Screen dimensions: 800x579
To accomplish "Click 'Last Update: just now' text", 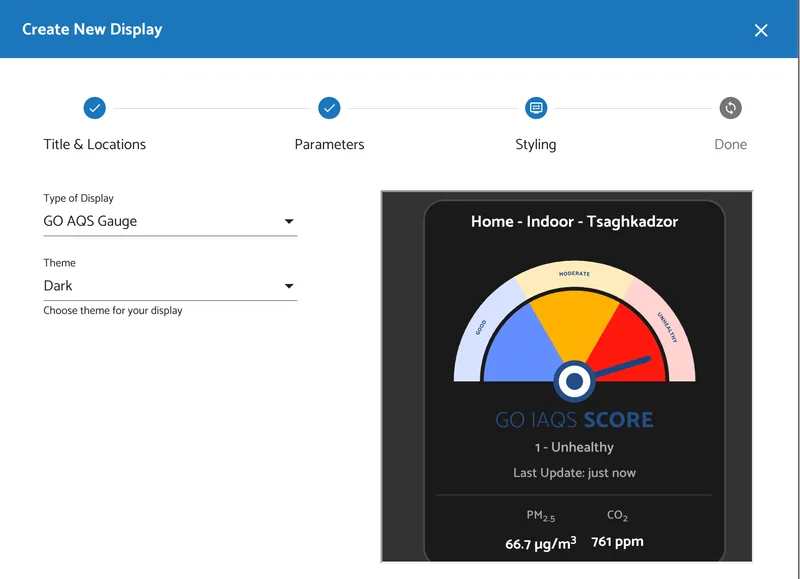I will click(574, 473).
